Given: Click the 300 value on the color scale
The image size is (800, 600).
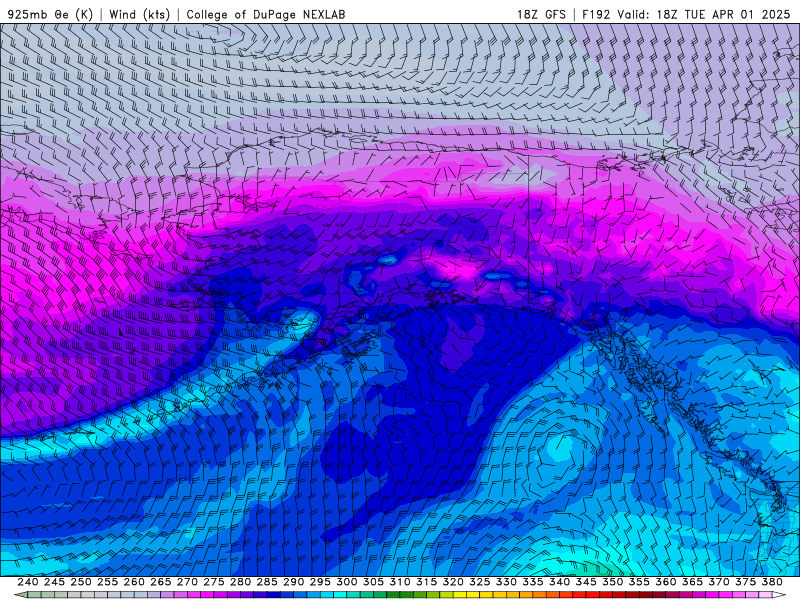Looking at the screenshot, I should (346, 582).
